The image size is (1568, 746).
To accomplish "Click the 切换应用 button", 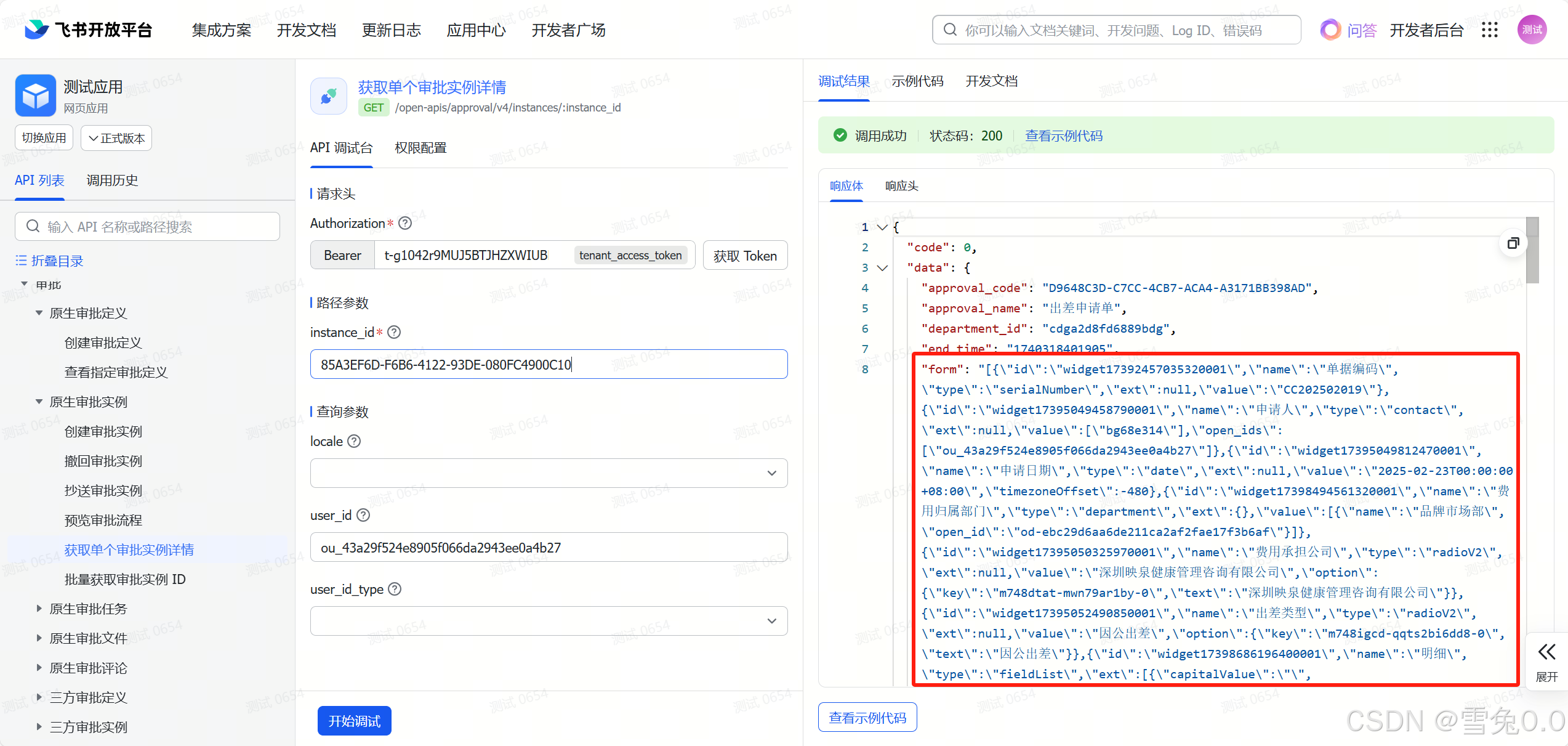I will pyautogui.click(x=44, y=138).
